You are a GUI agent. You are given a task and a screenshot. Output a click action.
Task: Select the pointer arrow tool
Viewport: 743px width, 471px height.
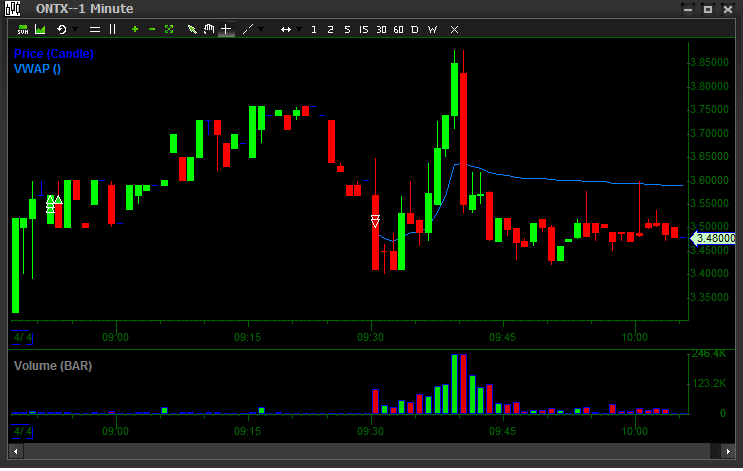pos(192,29)
